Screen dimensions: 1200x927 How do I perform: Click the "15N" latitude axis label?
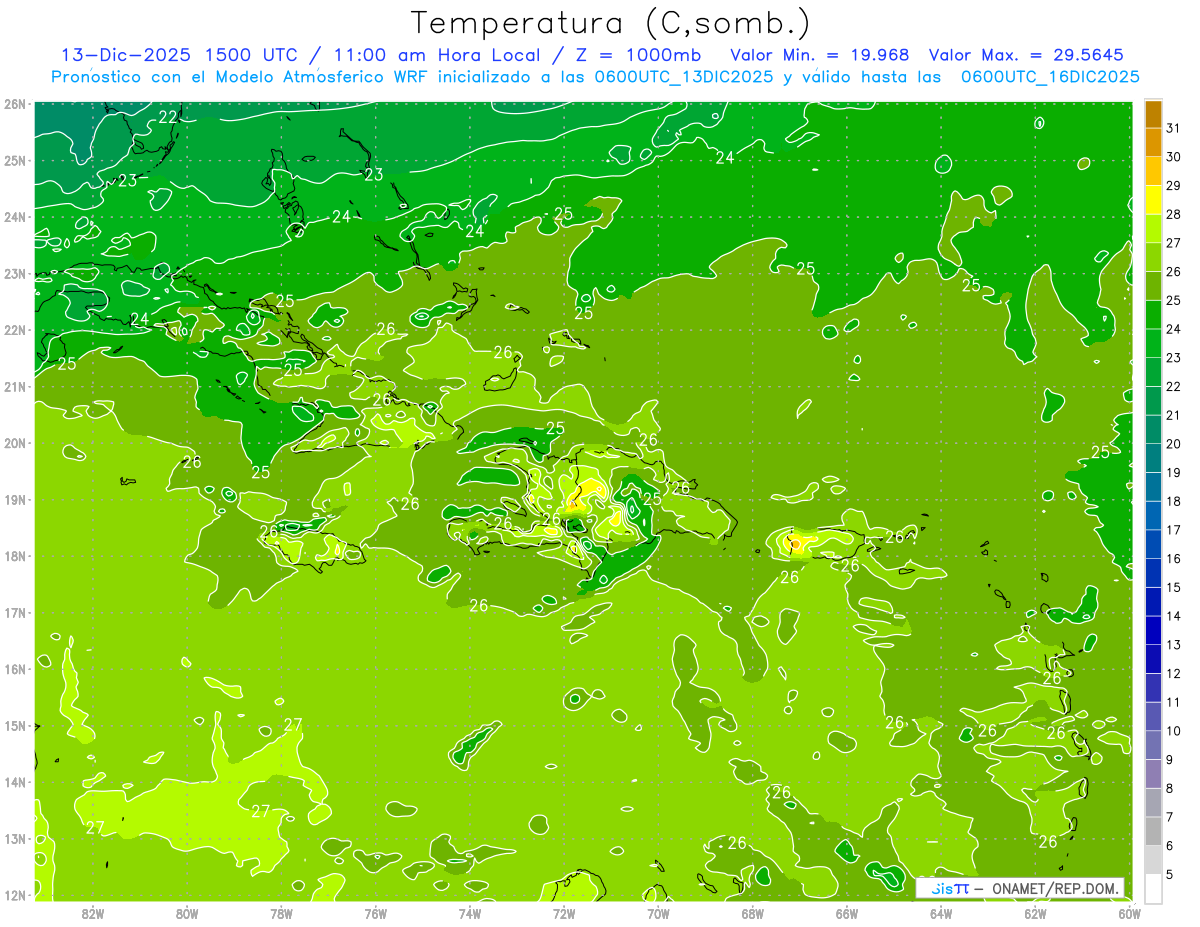click(x=15, y=725)
